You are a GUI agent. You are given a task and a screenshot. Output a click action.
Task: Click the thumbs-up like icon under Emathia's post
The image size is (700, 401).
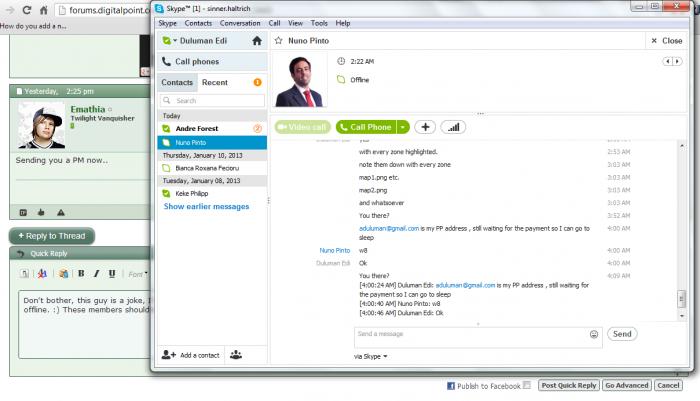[41, 213]
